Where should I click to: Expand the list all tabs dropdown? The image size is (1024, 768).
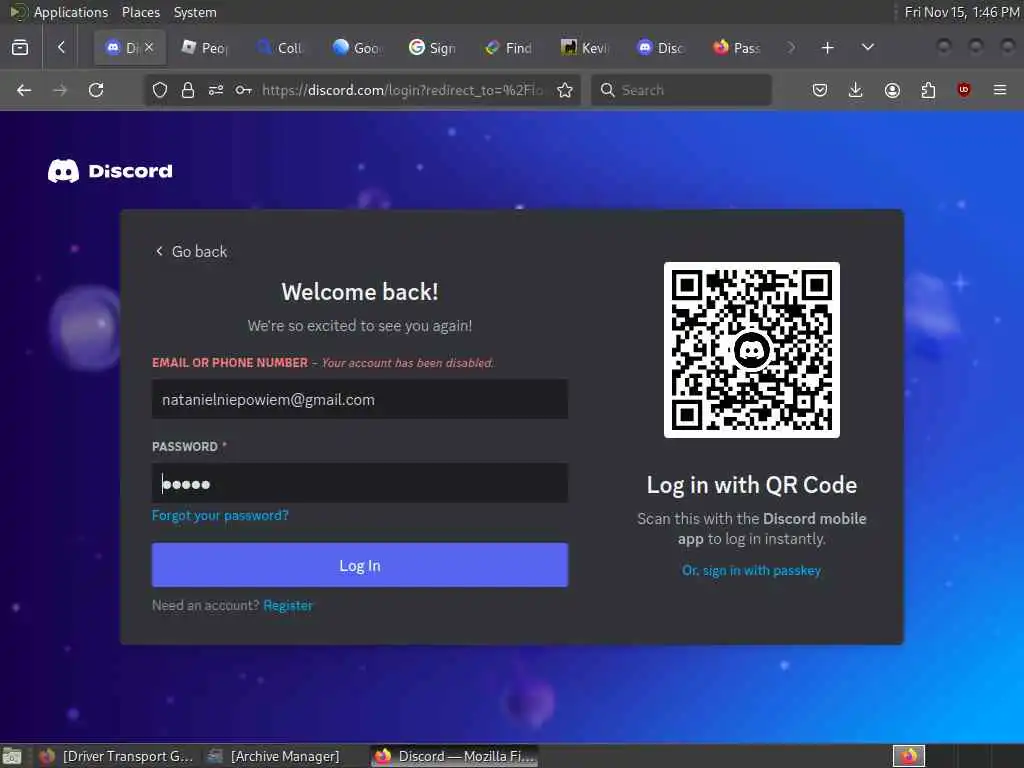(868, 48)
